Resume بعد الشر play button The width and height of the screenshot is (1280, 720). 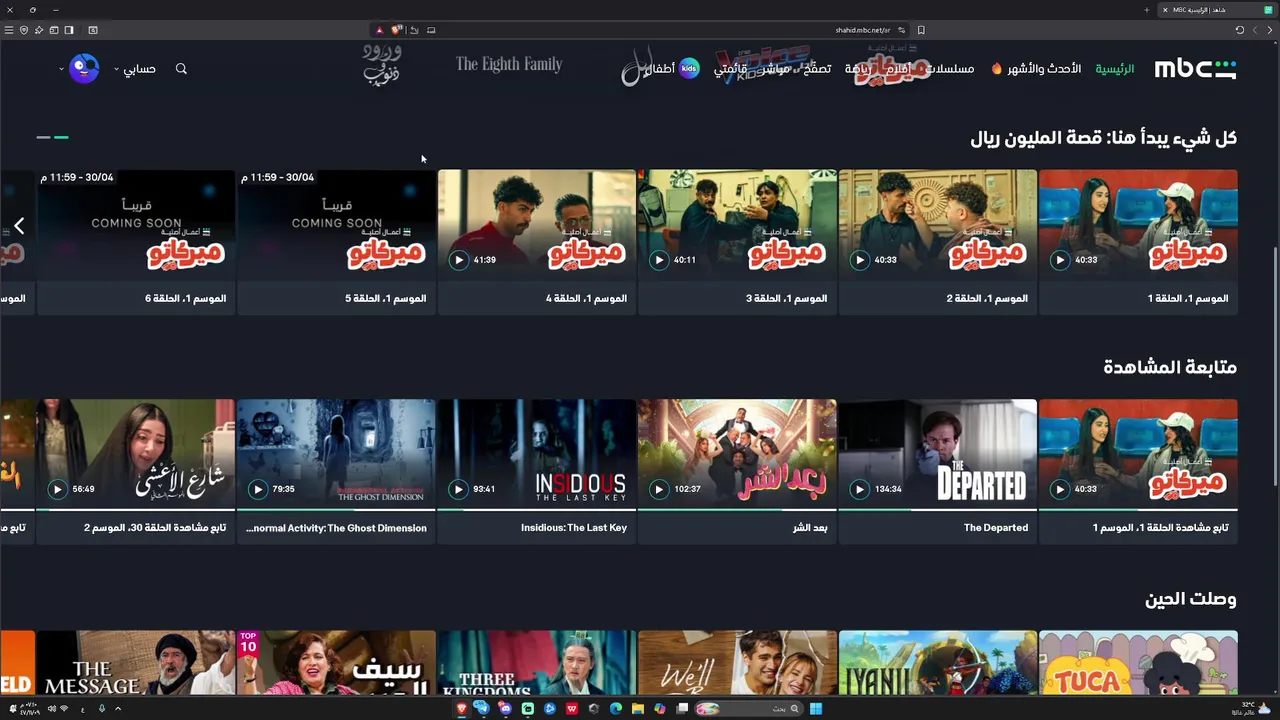[x=659, y=489]
